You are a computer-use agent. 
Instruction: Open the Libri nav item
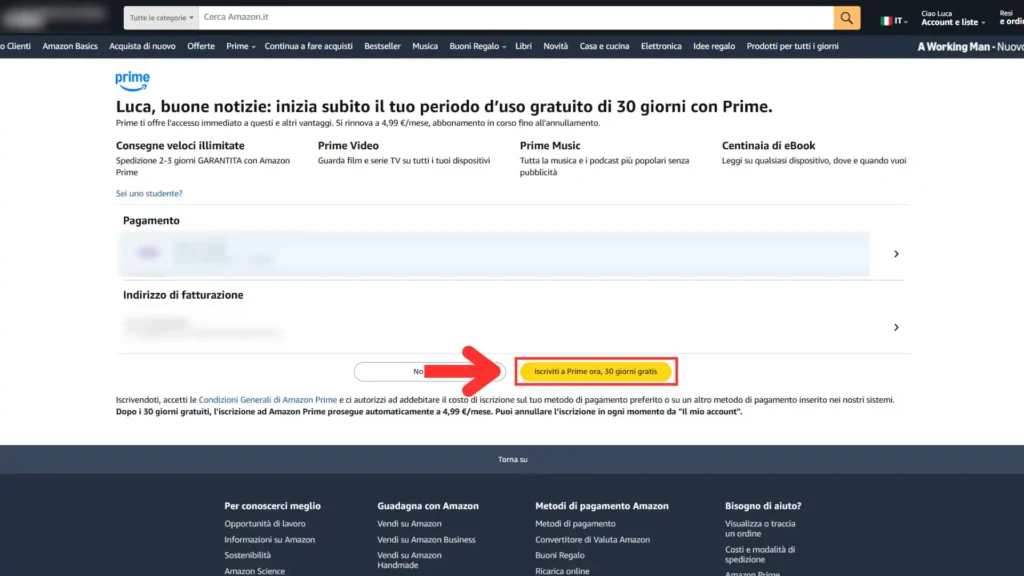tap(523, 46)
